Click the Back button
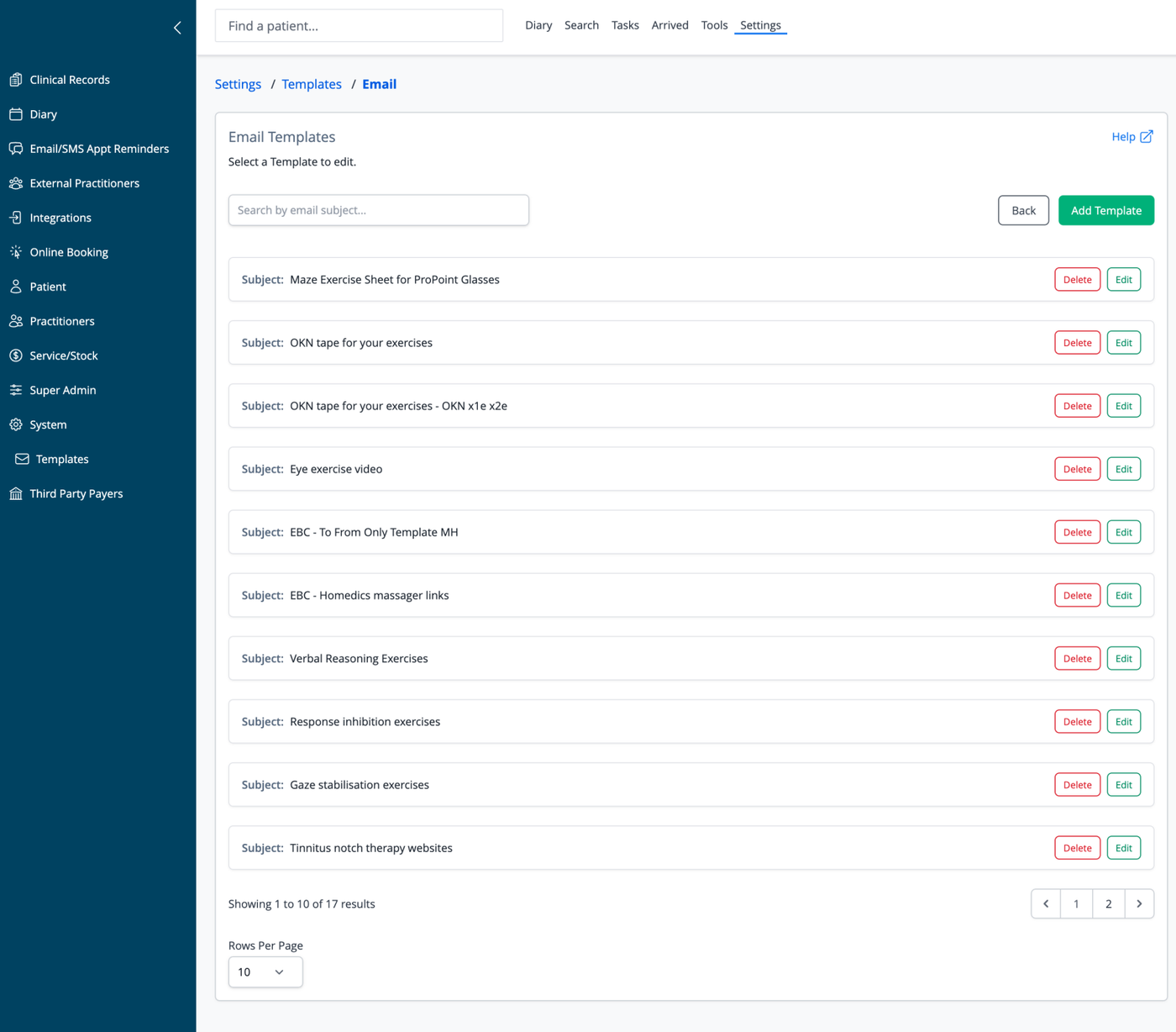 (1023, 210)
